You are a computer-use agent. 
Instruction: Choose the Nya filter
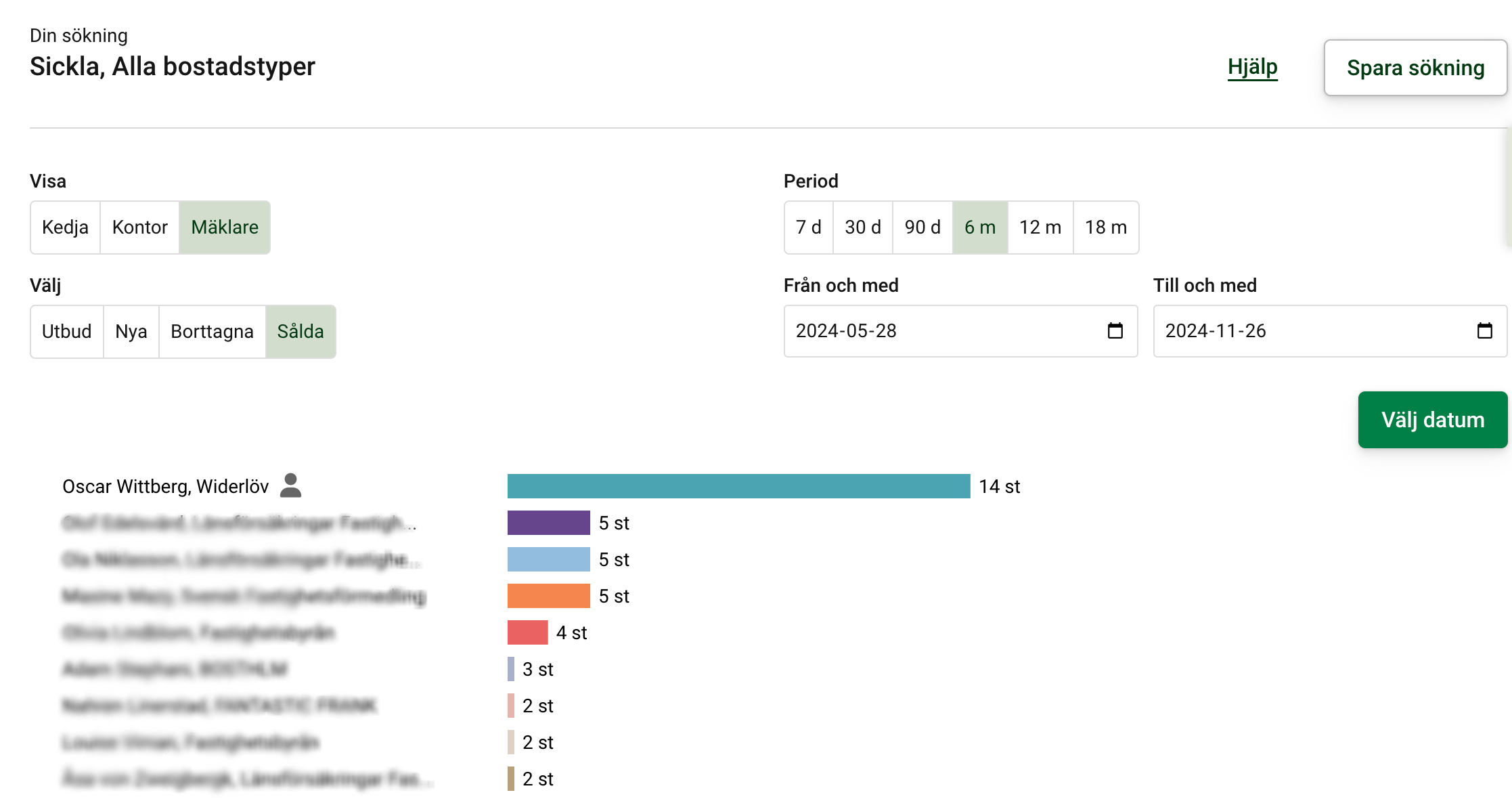pos(131,332)
